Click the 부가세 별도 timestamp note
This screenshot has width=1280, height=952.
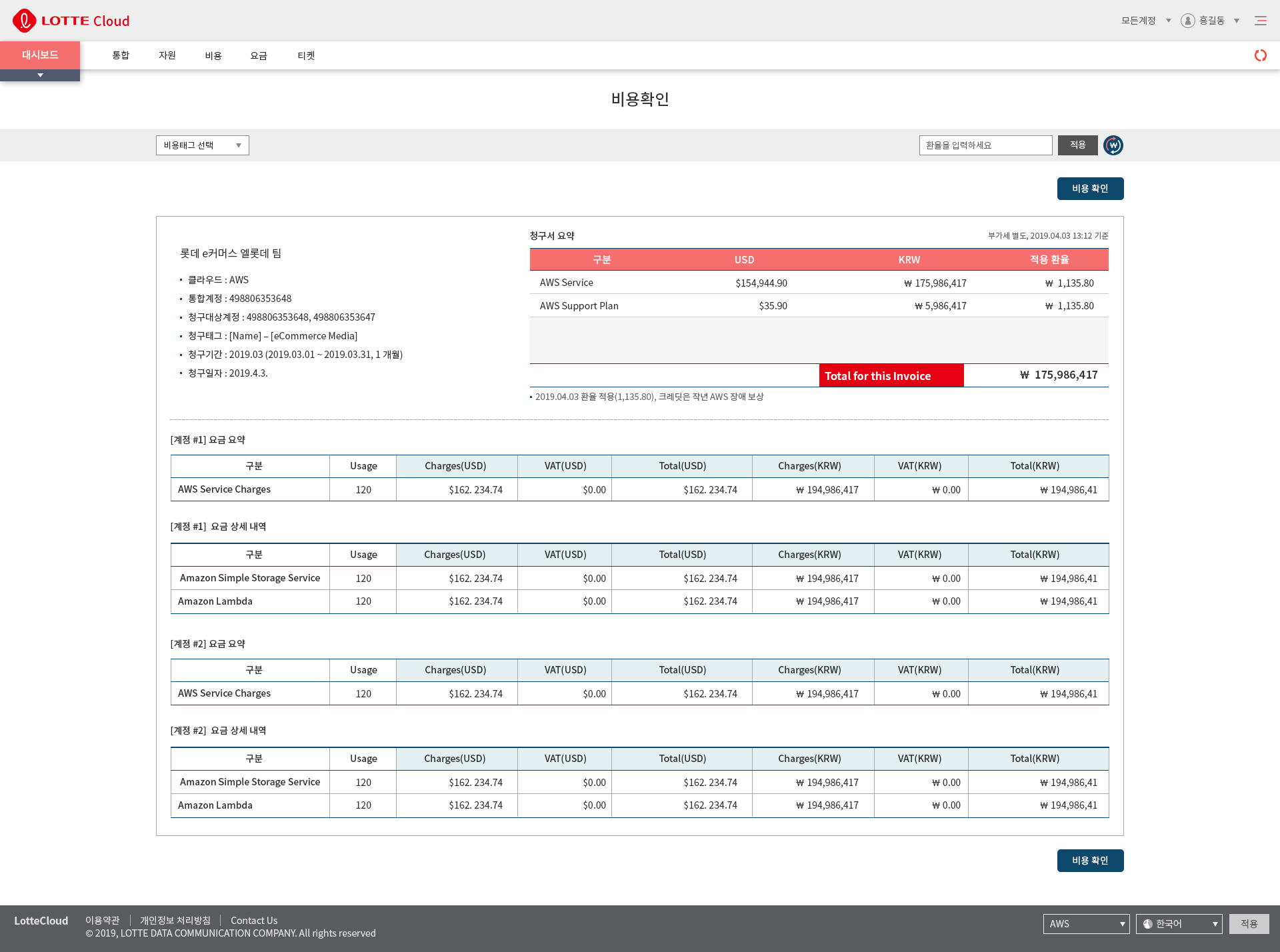click(1048, 236)
